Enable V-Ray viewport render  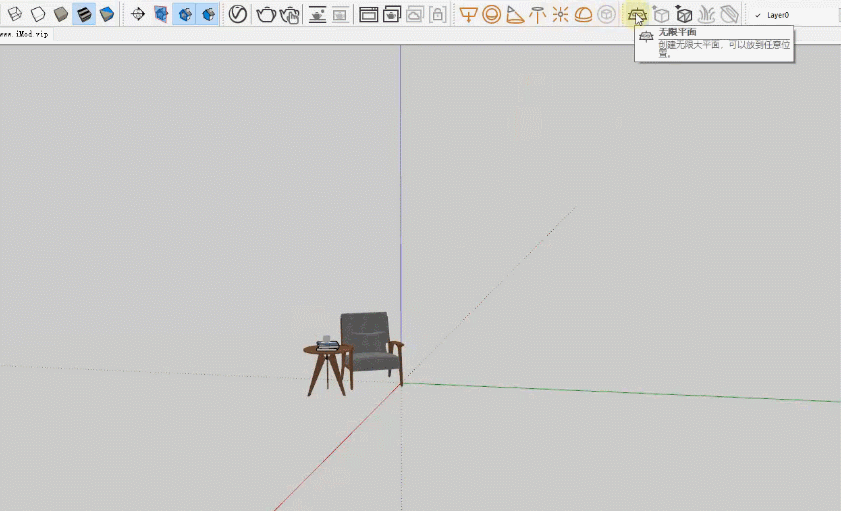pyautogui.click(x=317, y=14)
